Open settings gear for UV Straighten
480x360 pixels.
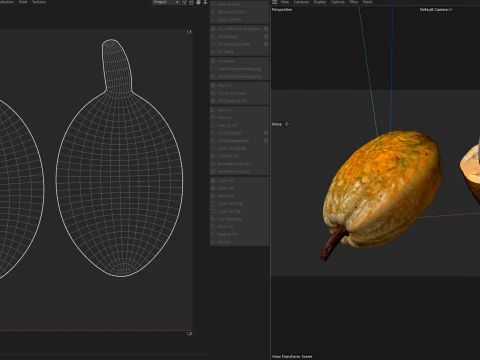266,133
